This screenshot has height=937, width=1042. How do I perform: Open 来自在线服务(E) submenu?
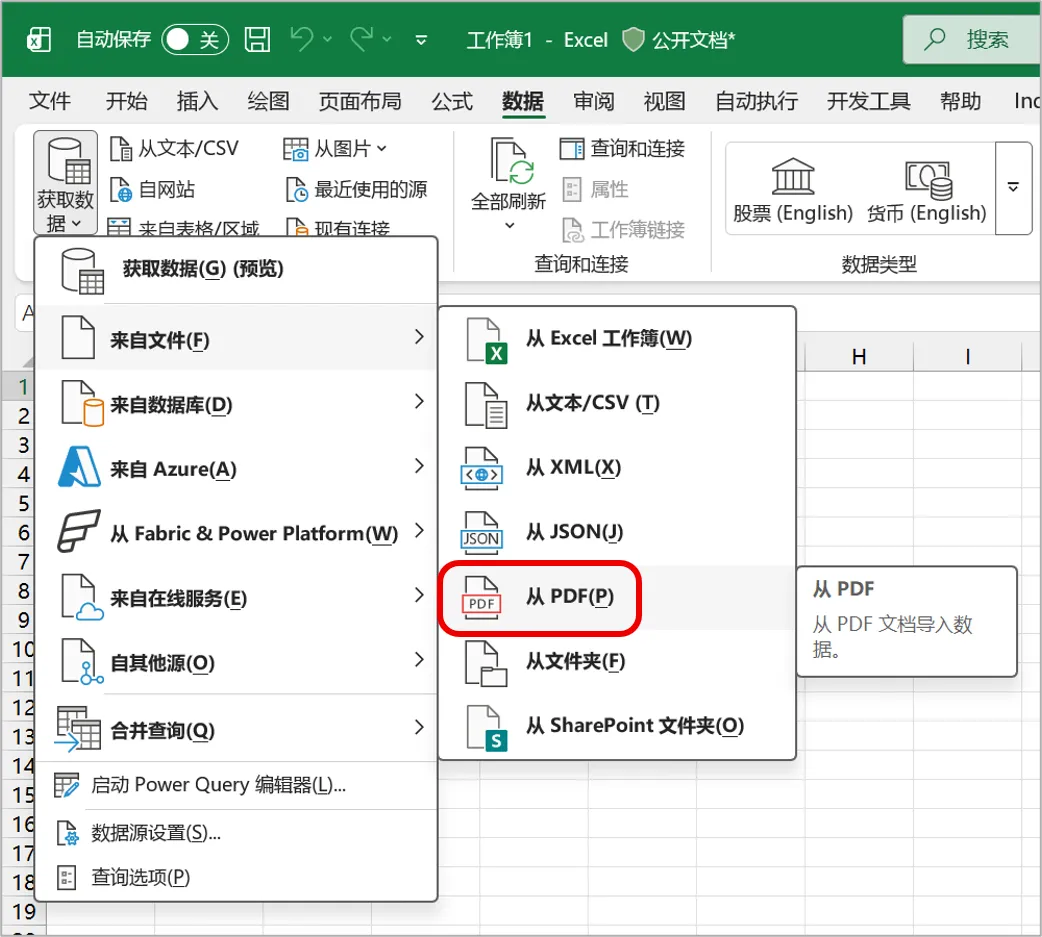[x=236, y=597]
